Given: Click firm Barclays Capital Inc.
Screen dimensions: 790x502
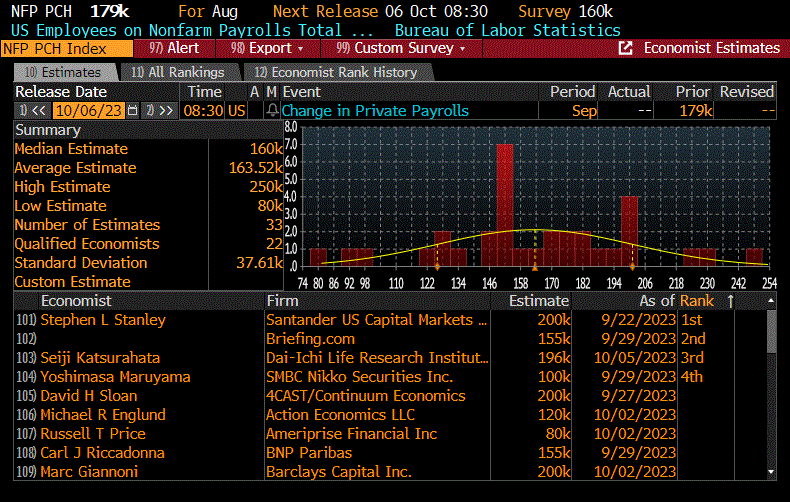Looking at the screenshot, I should point(339,472).
